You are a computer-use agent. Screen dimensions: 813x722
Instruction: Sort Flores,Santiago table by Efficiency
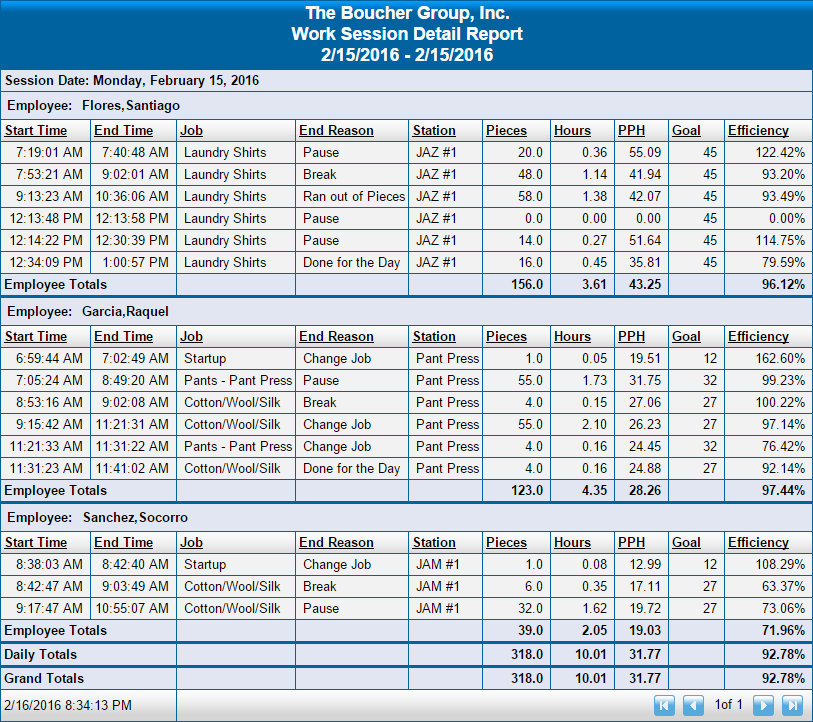click(x=758, y=131)
